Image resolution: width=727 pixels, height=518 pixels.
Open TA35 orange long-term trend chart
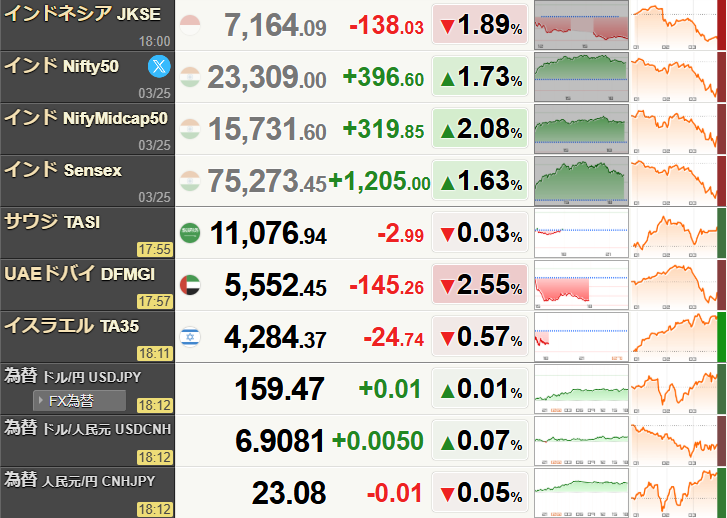[x=674, y=337]
